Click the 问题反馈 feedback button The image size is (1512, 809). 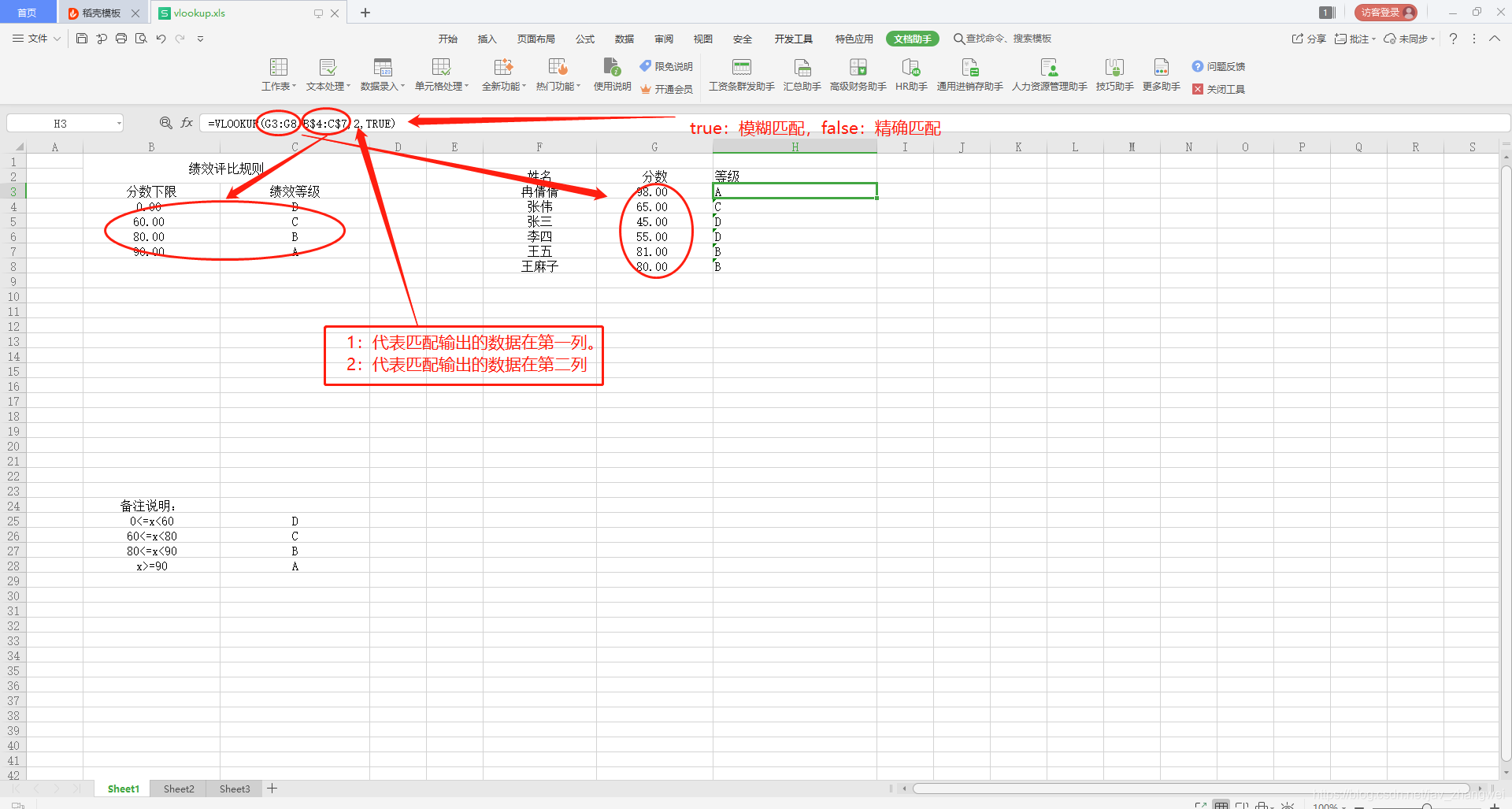[x=1218, y=66]
